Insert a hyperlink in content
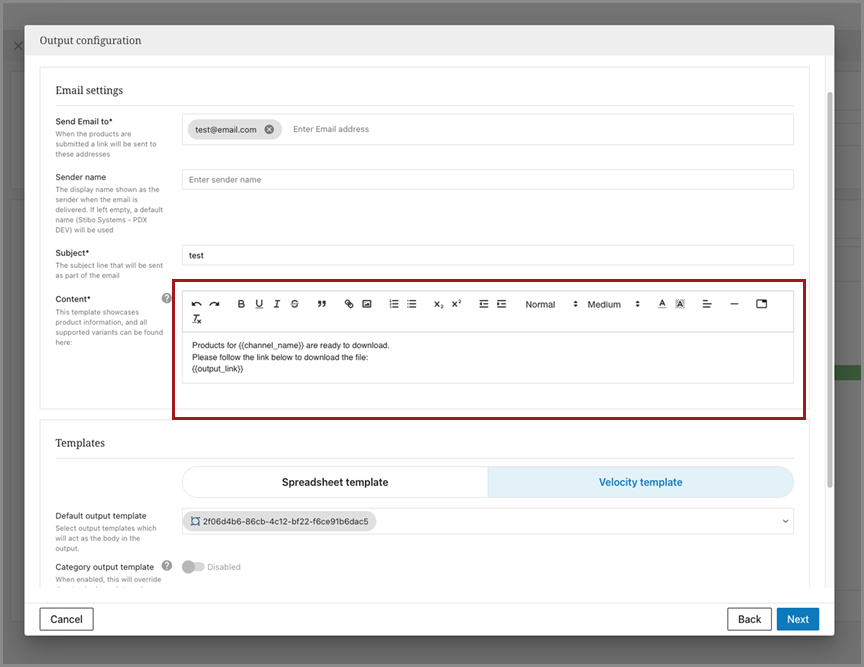This screenshot has height=667, width=864. [x=349, y=304]
